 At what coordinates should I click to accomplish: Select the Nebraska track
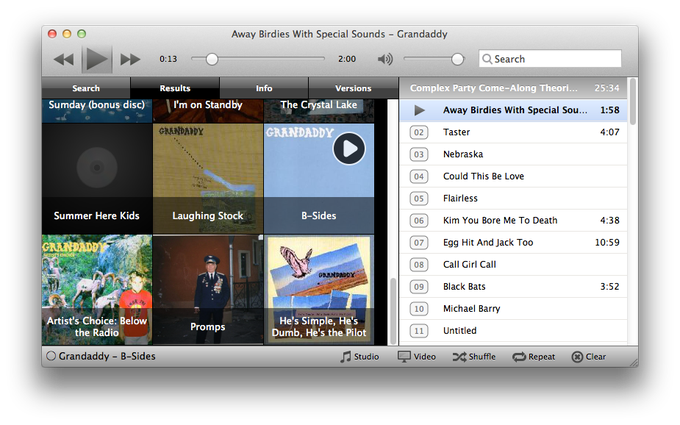pos(513,154)
